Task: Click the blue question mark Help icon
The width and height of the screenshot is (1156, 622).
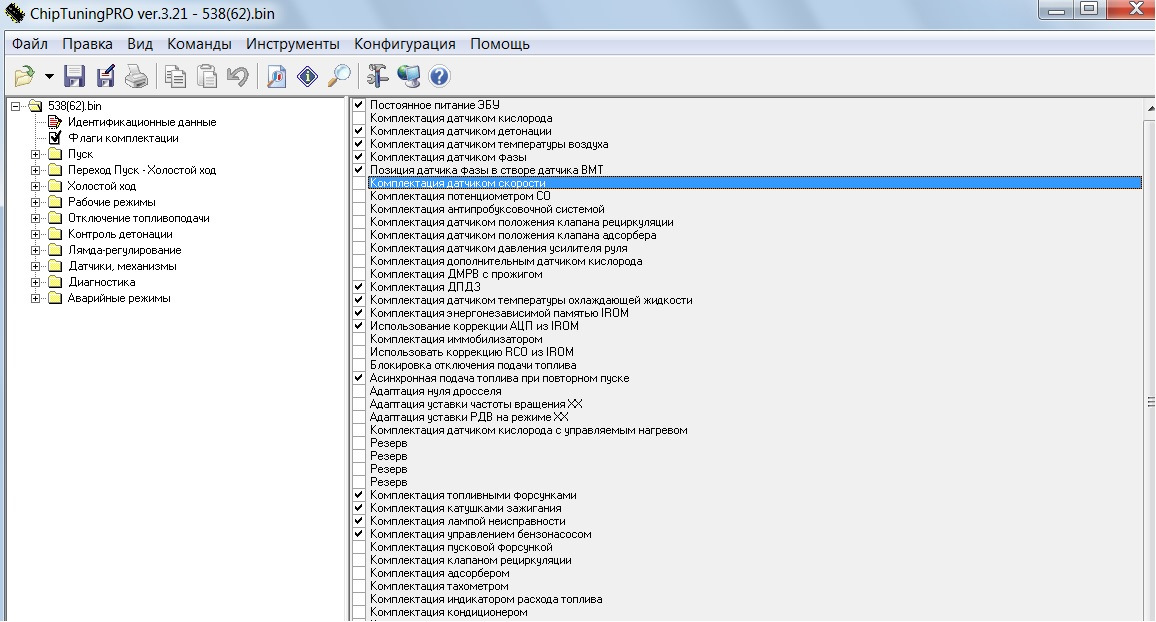Action: click(439, 76)
